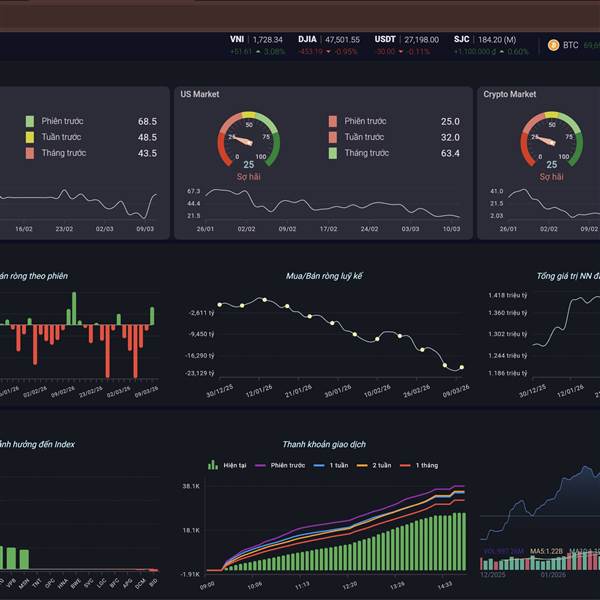Image resolution: width=600 pixels, height=600 pixels.
Task: Click the green bar-chart icon beside Hiện tại
Action: (213, 465)
